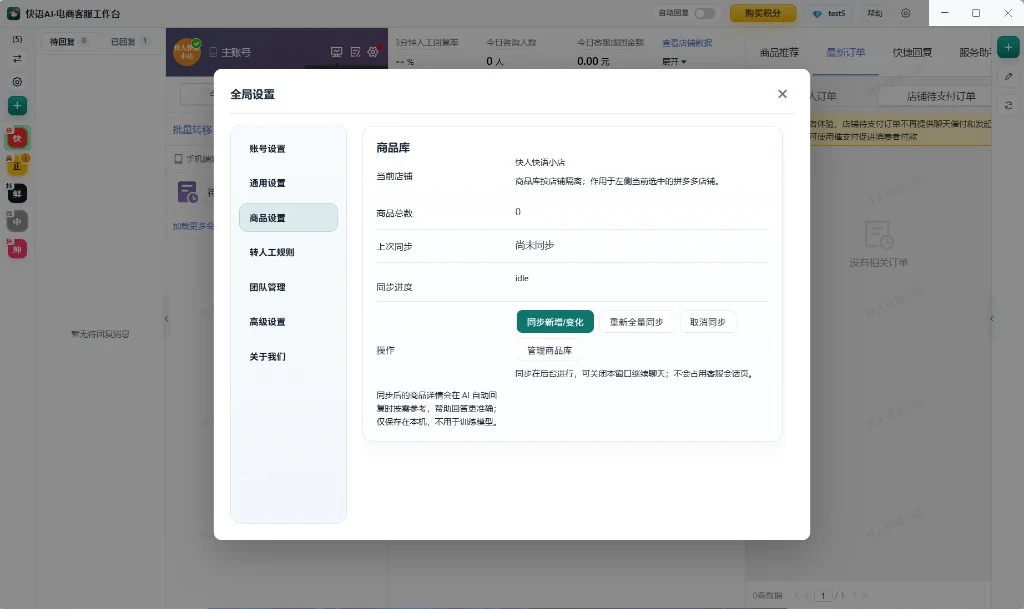1024x609 pixels.
Task: Click the monitor chart icon in shop header
Action: pos(336,52)
